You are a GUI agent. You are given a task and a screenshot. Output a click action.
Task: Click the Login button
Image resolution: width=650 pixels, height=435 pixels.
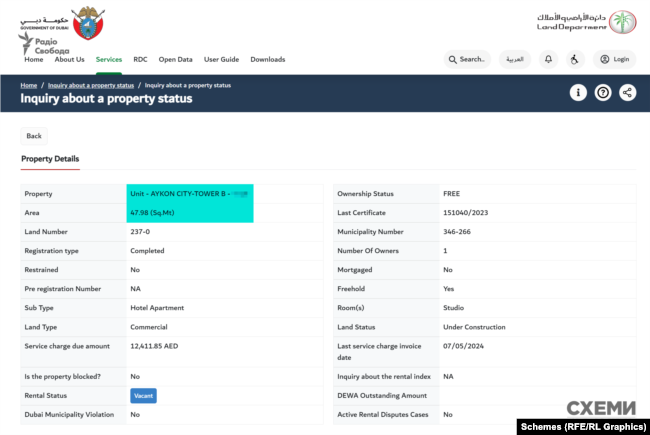[x=615, y=59]
